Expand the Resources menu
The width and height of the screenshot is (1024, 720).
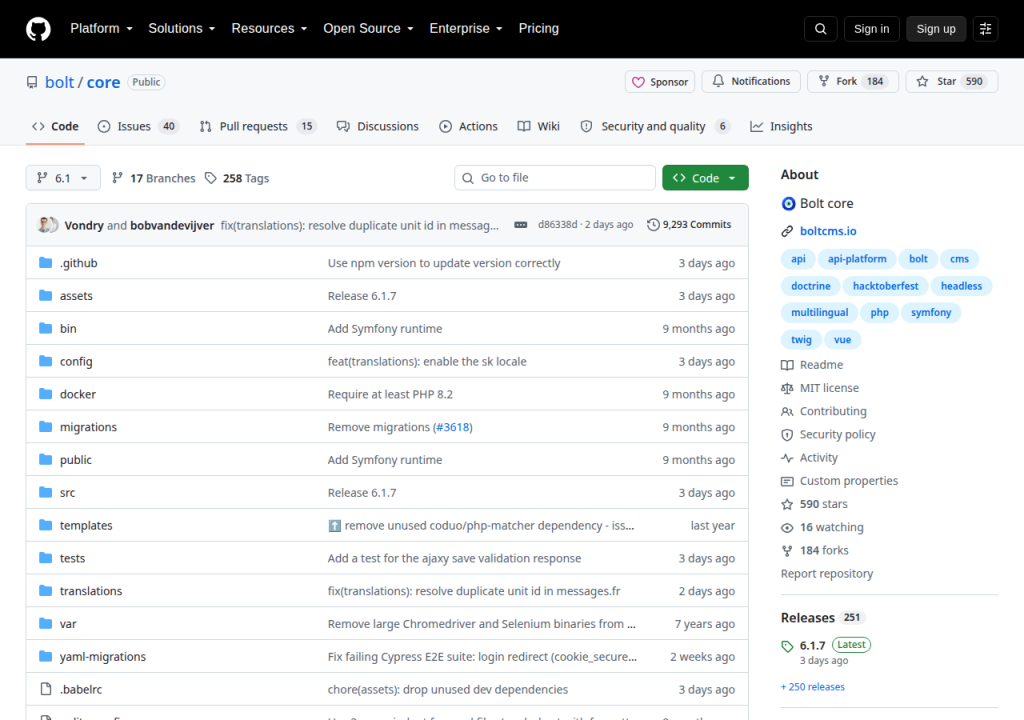tap(269, 29)
